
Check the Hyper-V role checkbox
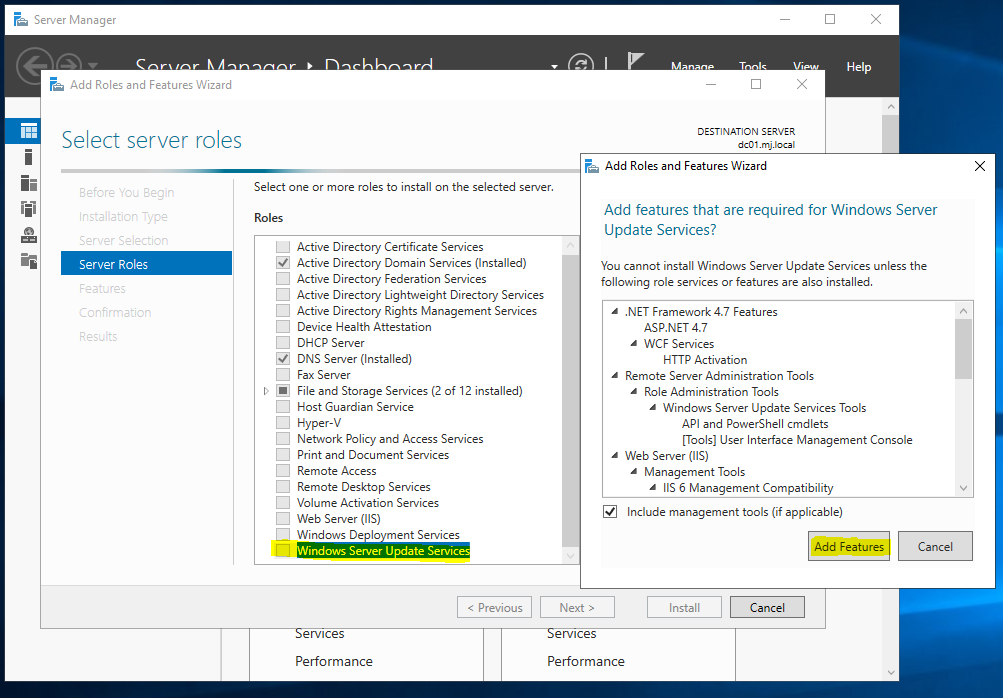coord(283,423)
